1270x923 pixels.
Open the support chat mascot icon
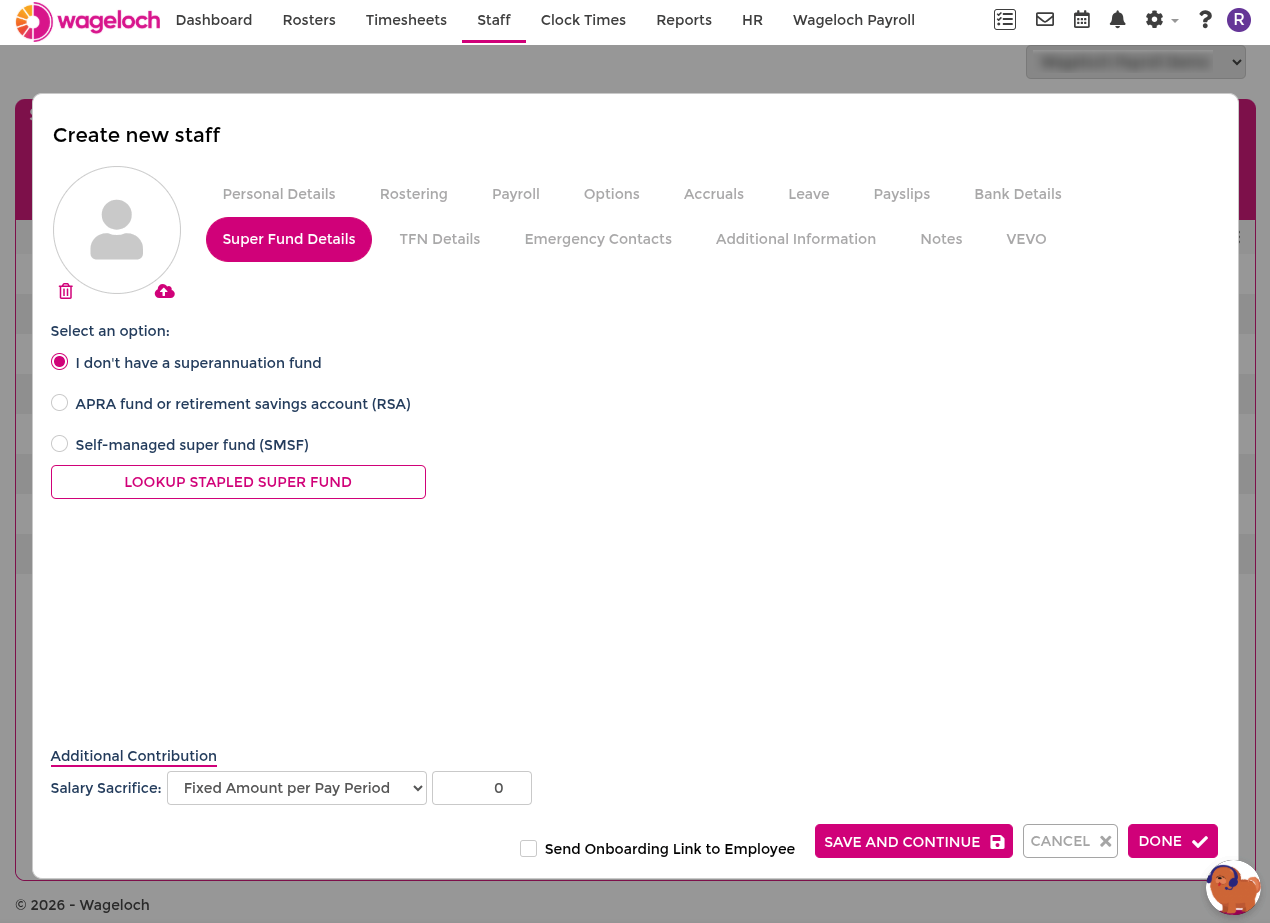[x=1234, y=888]
